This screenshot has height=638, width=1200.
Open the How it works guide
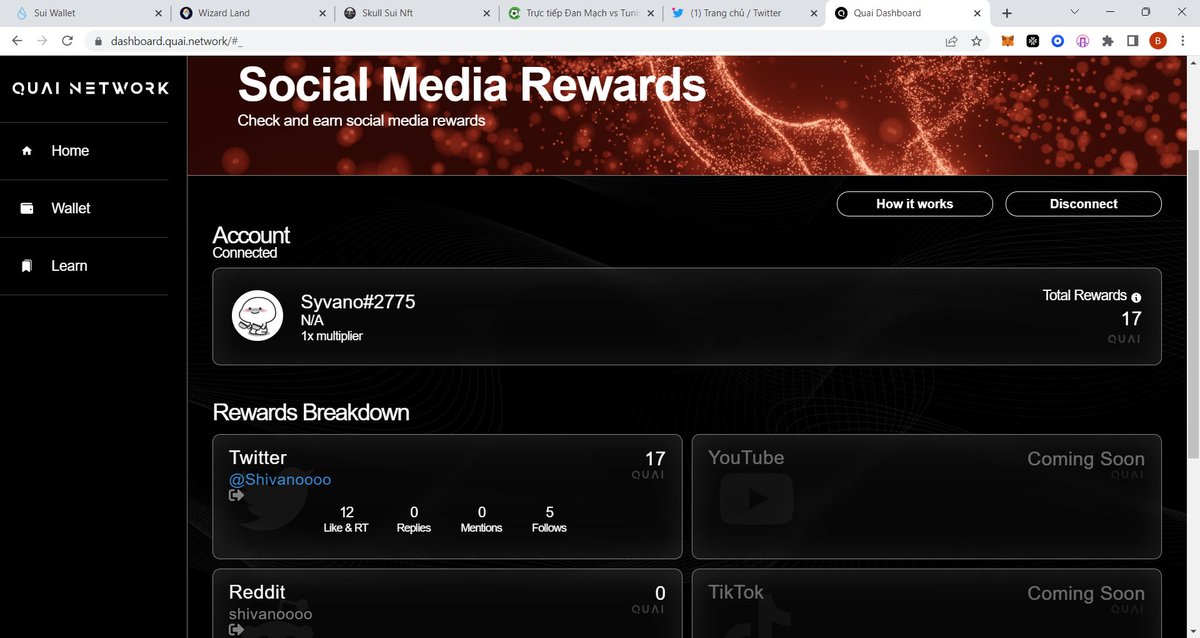click(x=914, y=204)
